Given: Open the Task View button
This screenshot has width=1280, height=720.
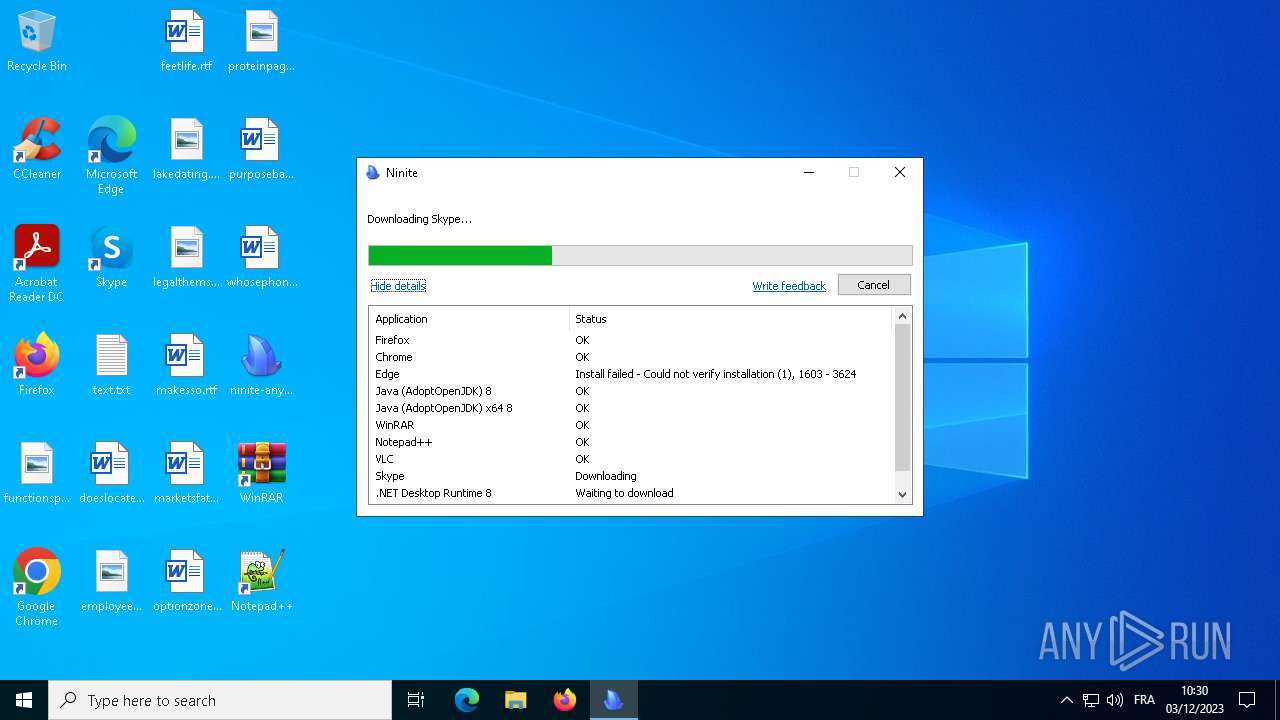Looking at the screenshot, I should pos(416,700).
